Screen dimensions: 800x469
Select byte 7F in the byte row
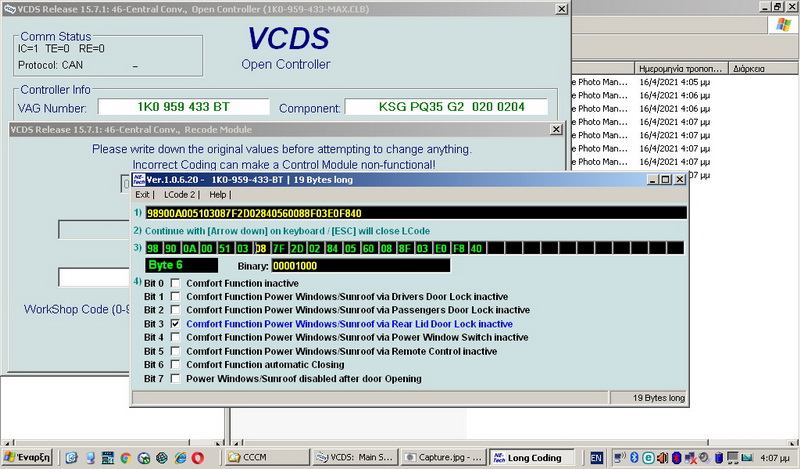pos(279,249)
